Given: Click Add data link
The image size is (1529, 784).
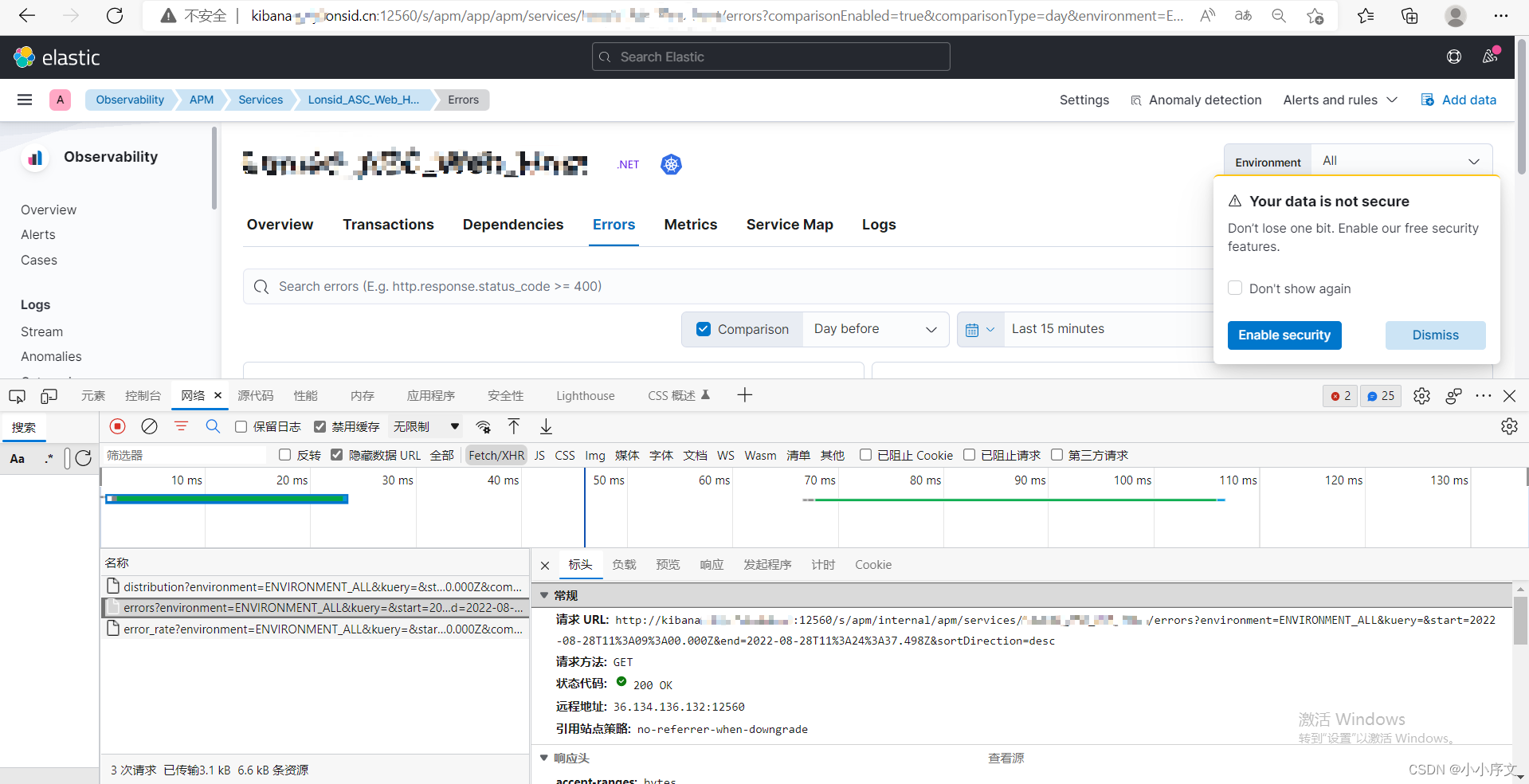Looking at the screenshot, I should tap(1459, 100).
